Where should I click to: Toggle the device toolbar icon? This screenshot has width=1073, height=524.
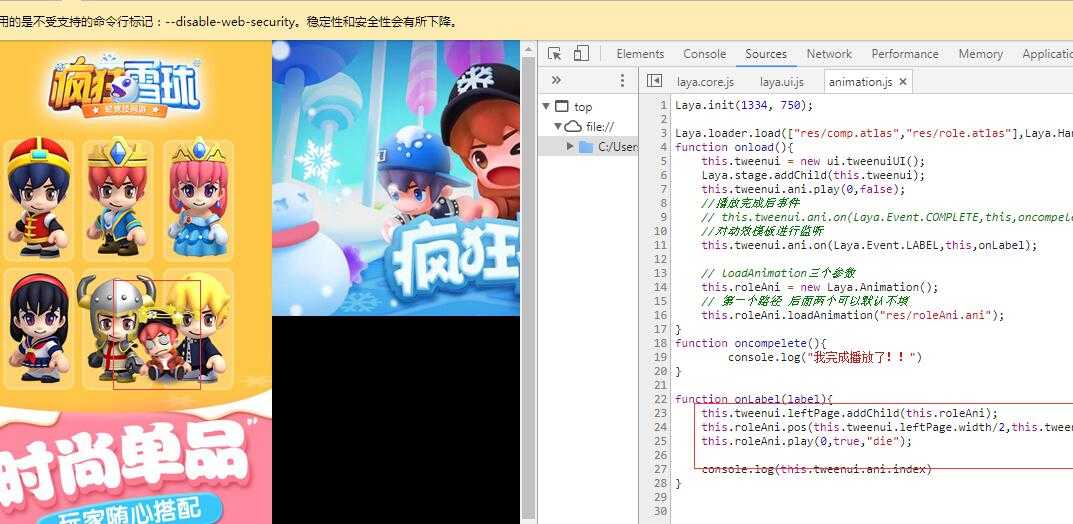(x=581, y=54)
